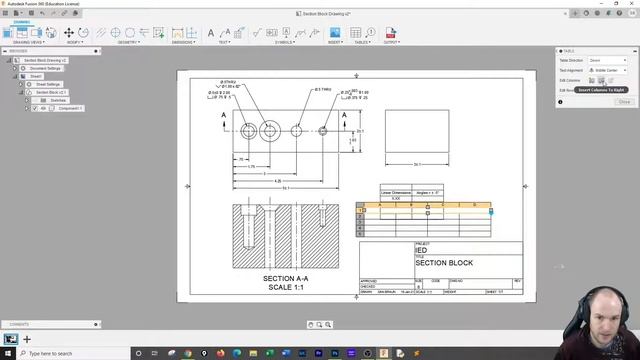Activate the Move tool
This screenshot has height=360, width=640.
click(69, 33)
